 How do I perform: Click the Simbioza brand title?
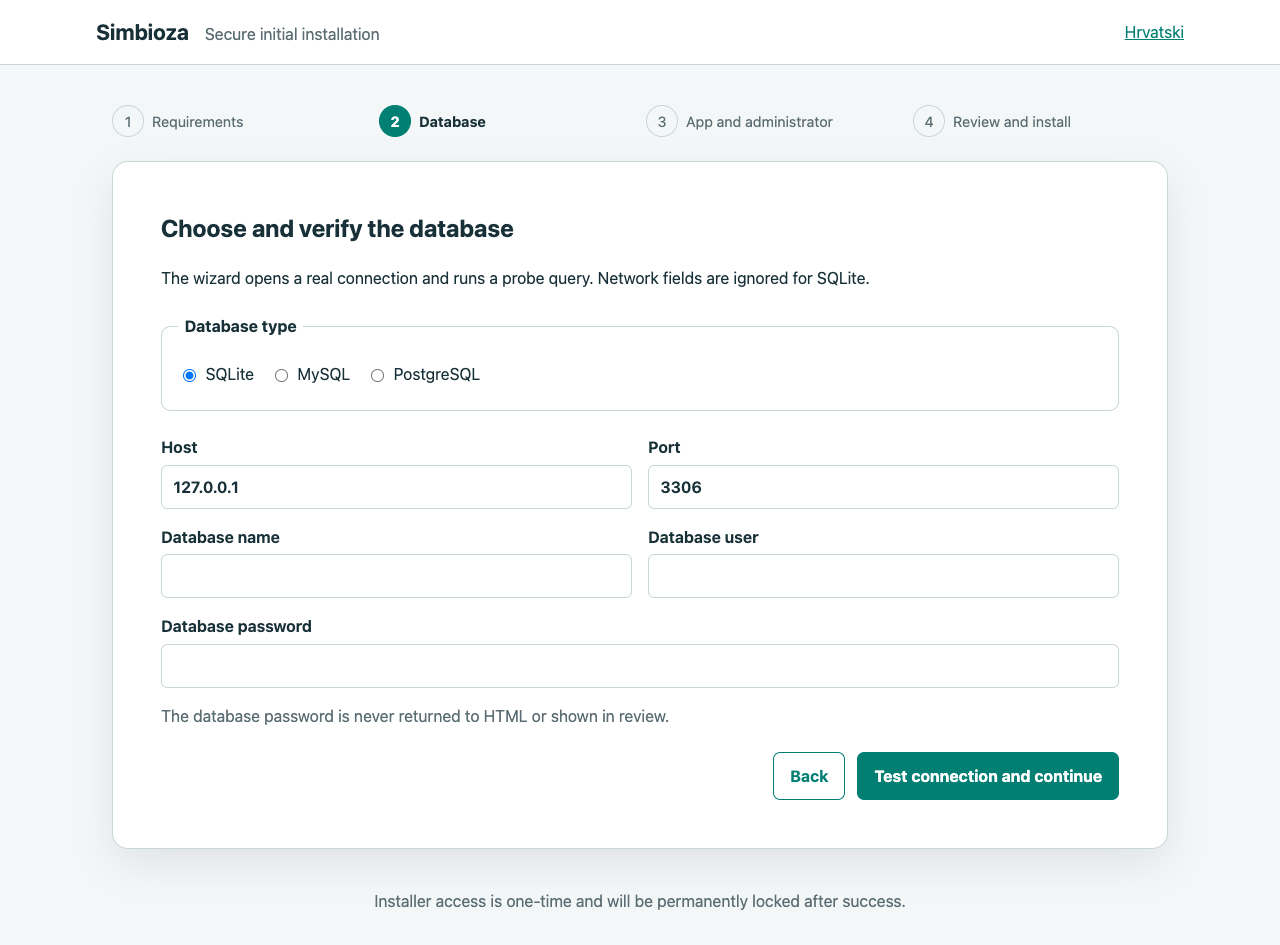coord(142,32)
